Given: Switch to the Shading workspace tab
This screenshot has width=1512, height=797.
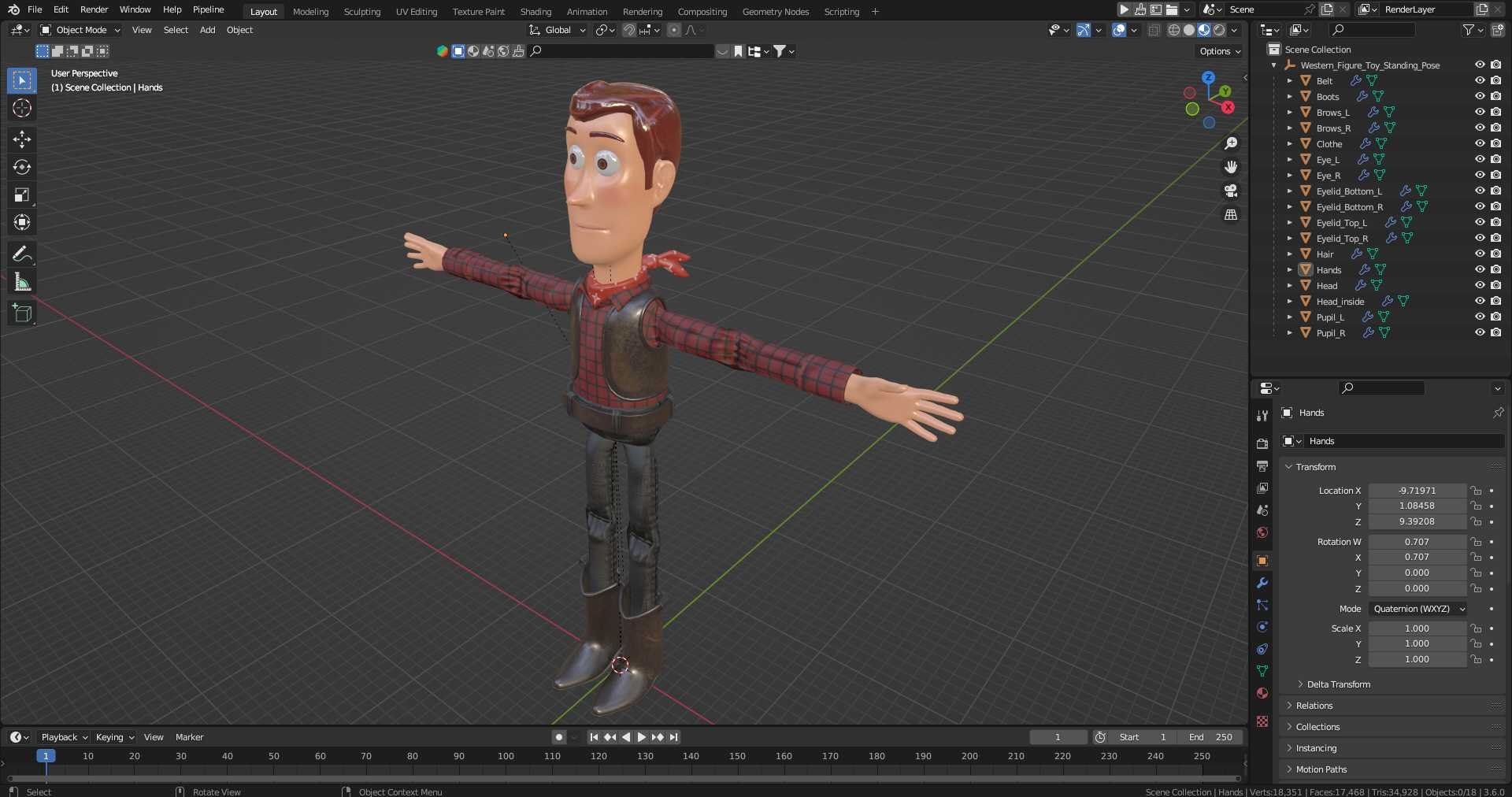Looking at the screenshot, I should coord(535,12).
